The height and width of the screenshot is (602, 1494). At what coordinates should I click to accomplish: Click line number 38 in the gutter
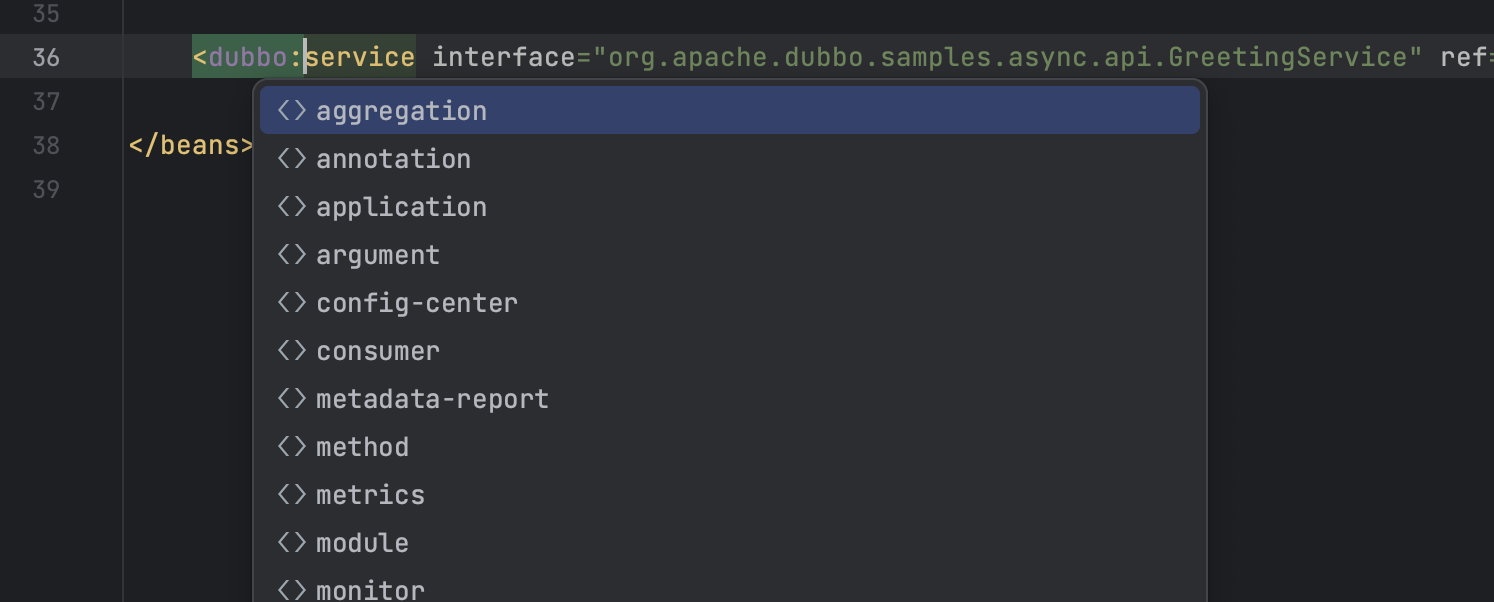pyautogui.click(x=46, y=146)
